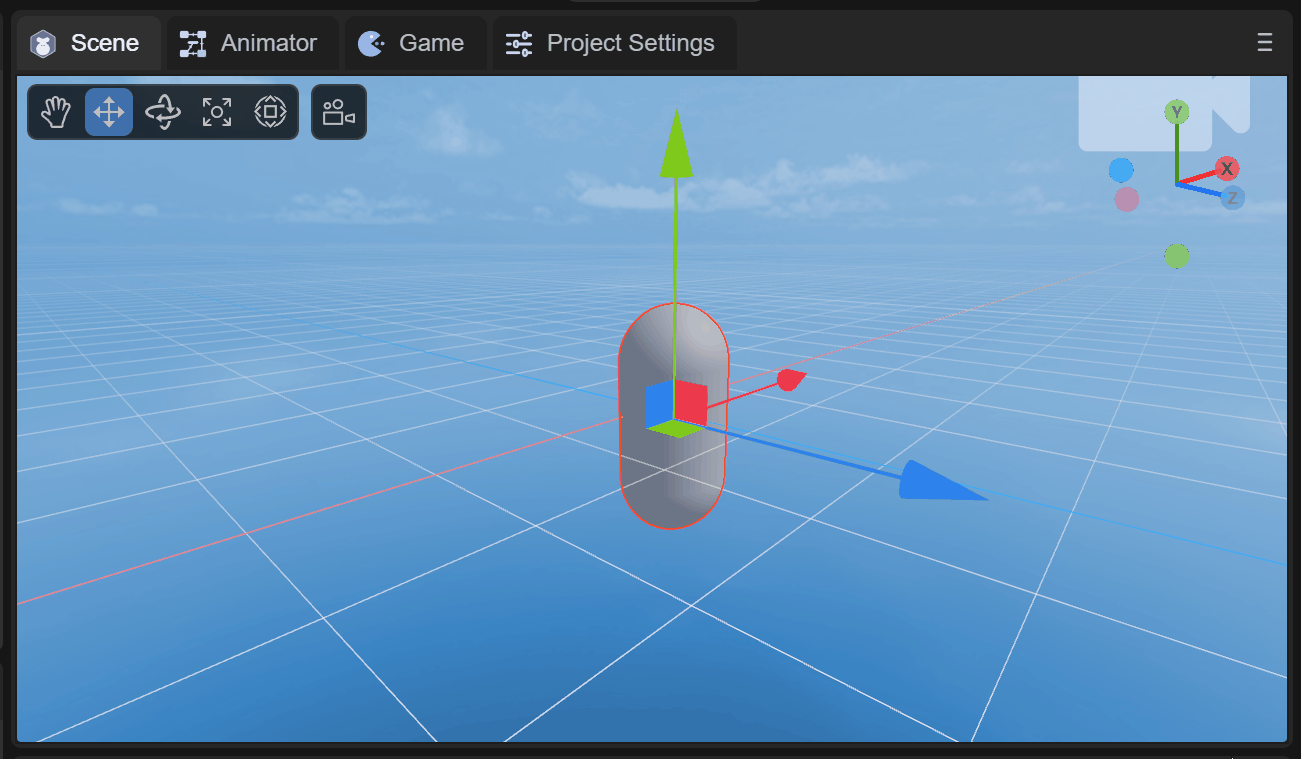
Task: Click the red square plane handle
Action: 691,403
